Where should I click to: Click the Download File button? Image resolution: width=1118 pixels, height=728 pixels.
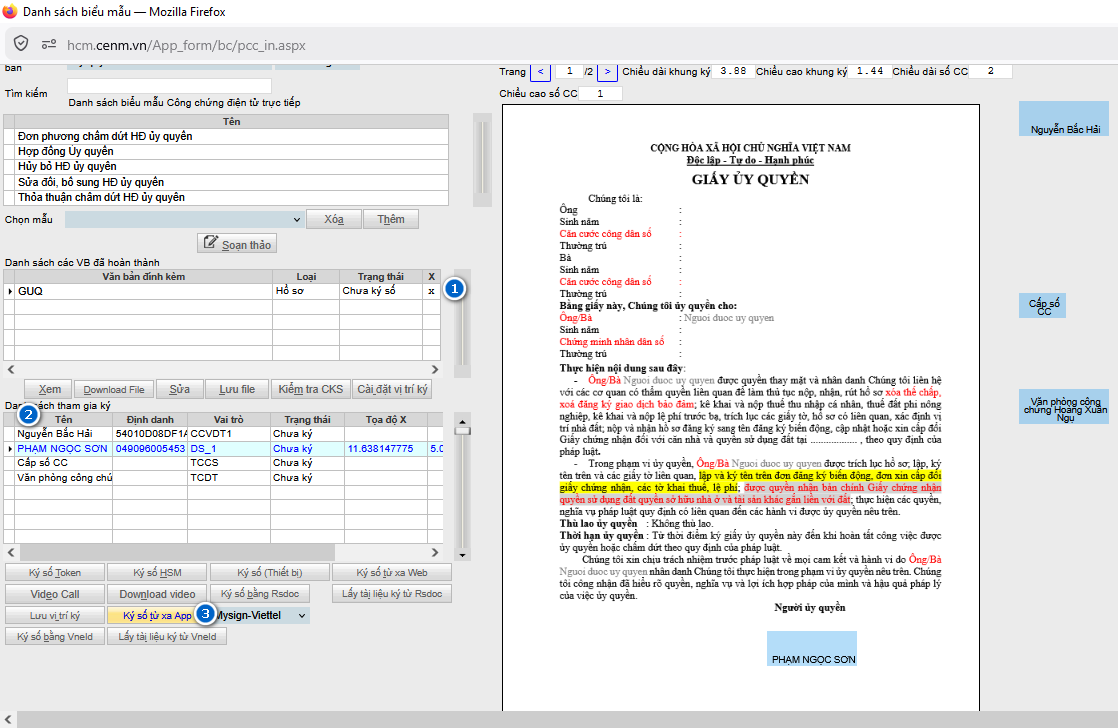pos(113,389)
